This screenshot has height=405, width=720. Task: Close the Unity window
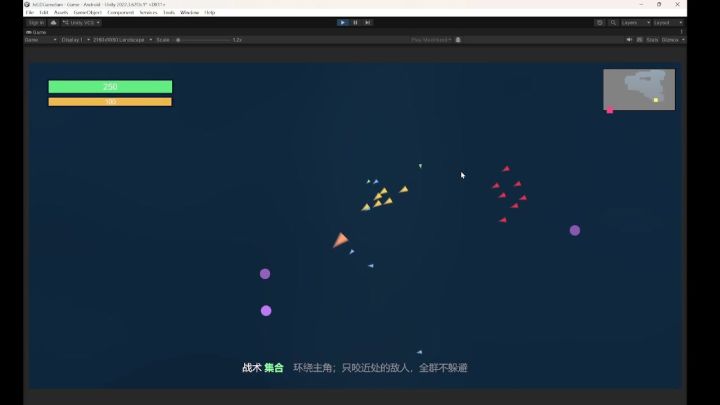(x=677, y=4)
